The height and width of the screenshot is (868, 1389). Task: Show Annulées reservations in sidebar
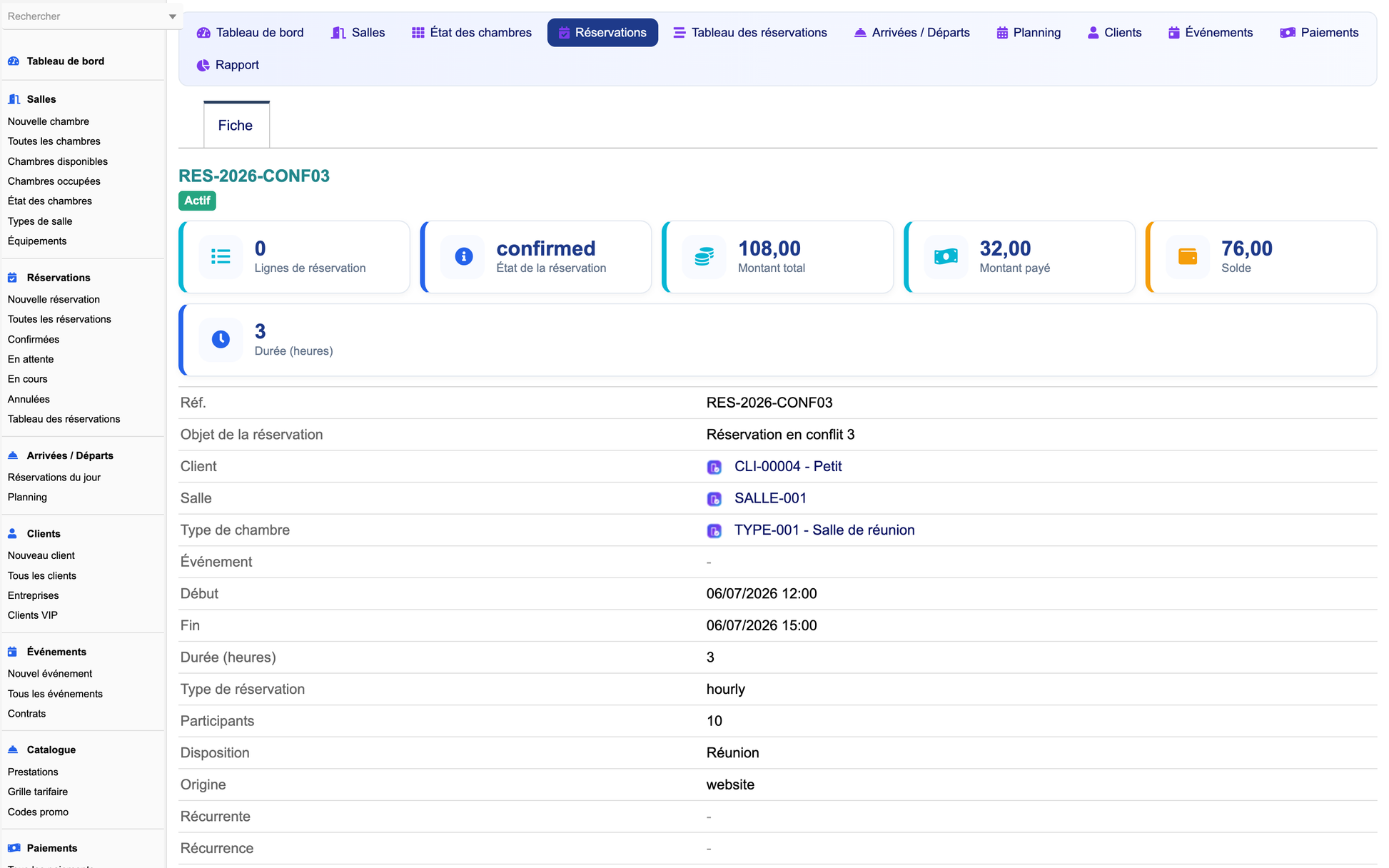[x=29, y=399]
